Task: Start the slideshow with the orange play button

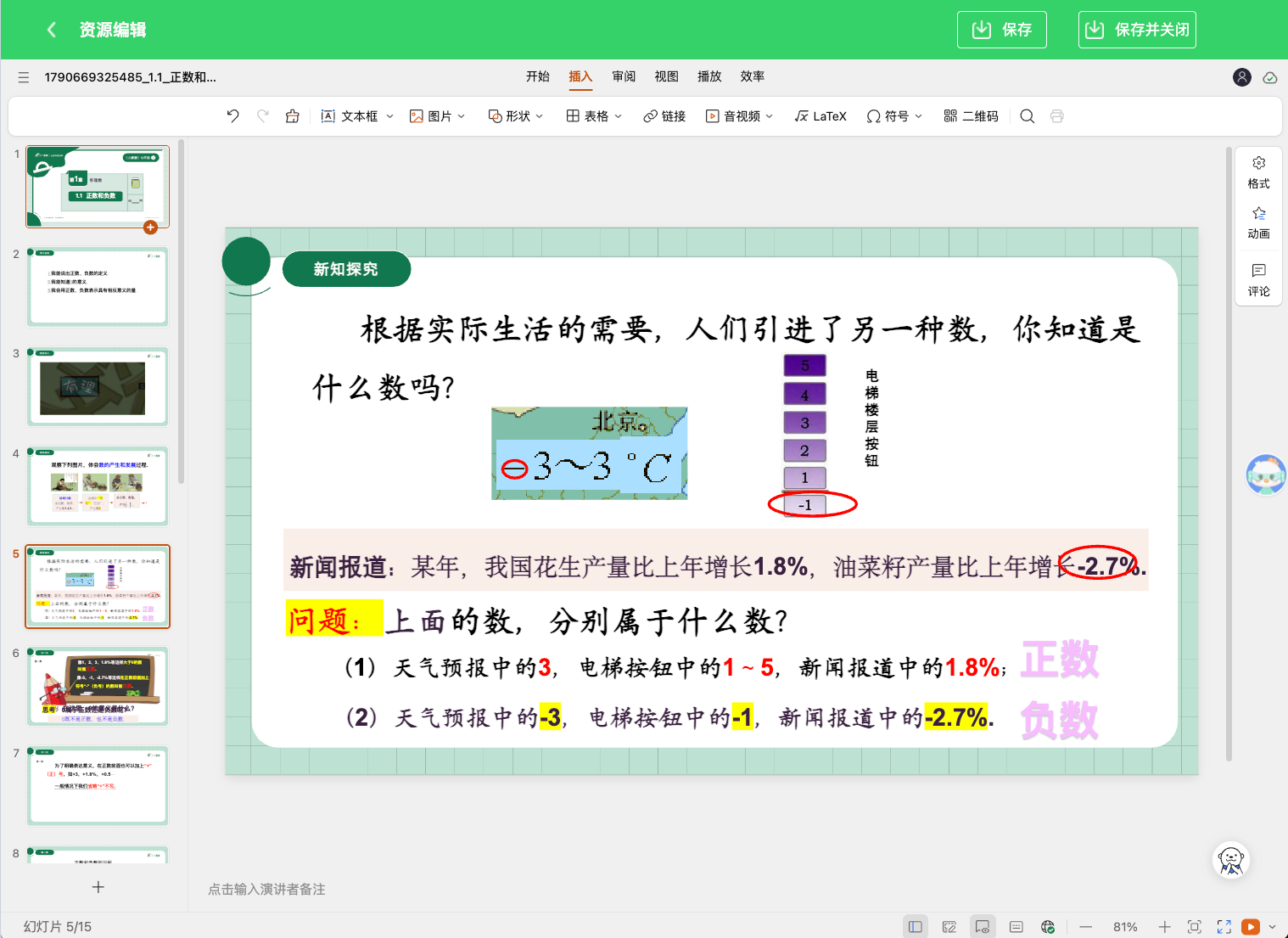Action: [x=1251, y=927]
